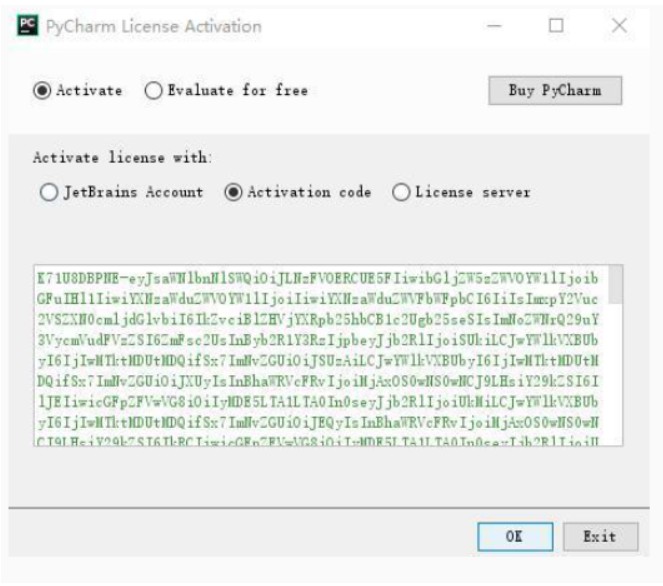Click the PyCharm logo icon in title bar
The width and height of the screenshot is (663, 586).
pos(27,26)
